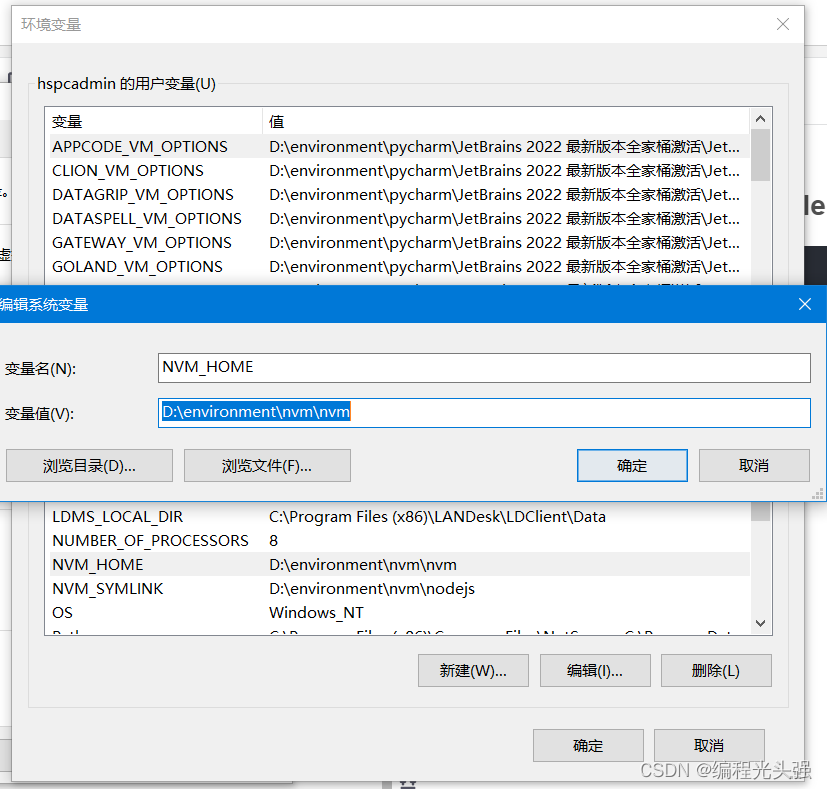Confirm with 确定 in edit variable dialog

(632, 466)
